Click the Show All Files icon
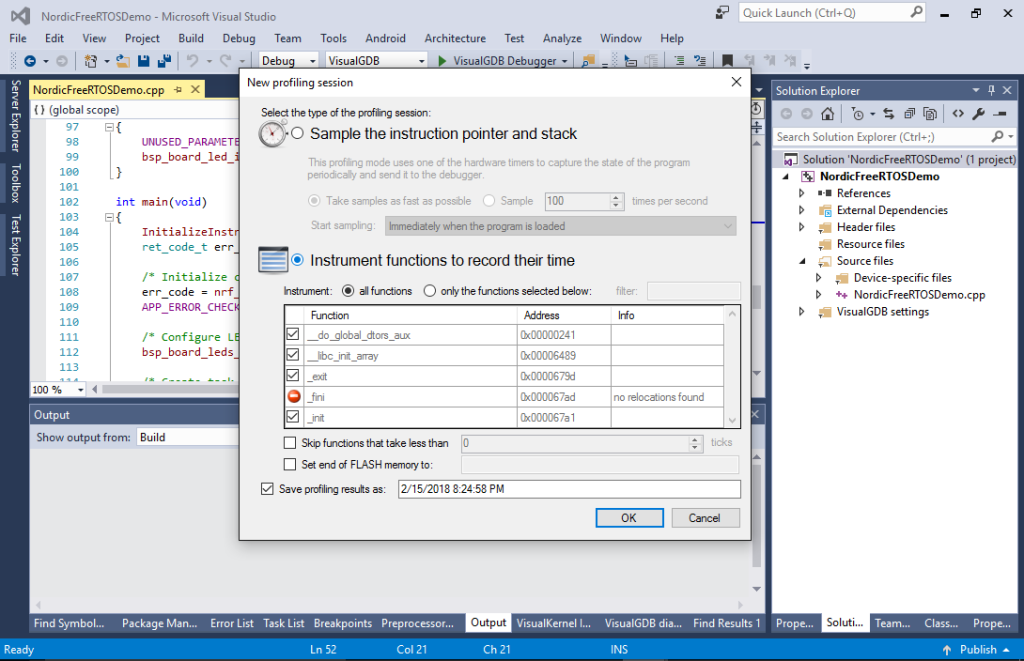 (x=929, y=114)
